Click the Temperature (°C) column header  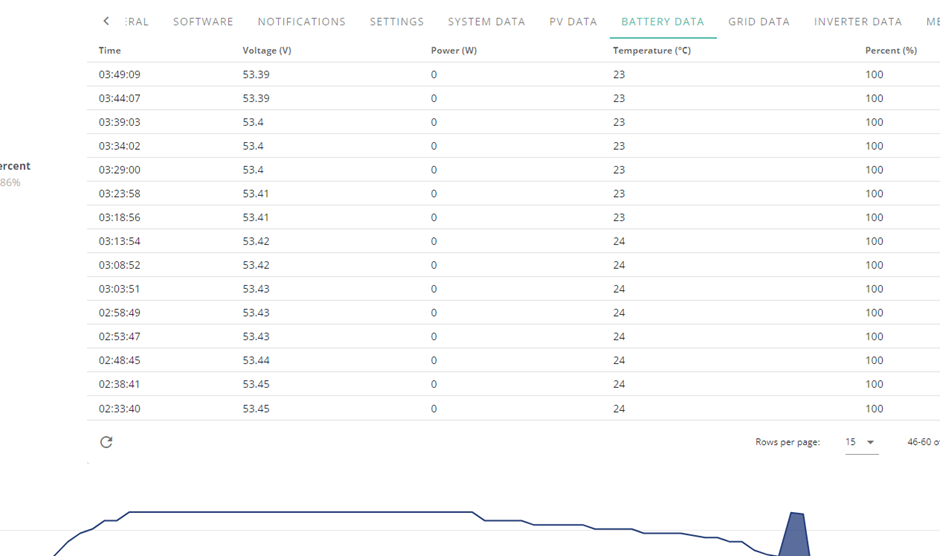click(652, 50)
